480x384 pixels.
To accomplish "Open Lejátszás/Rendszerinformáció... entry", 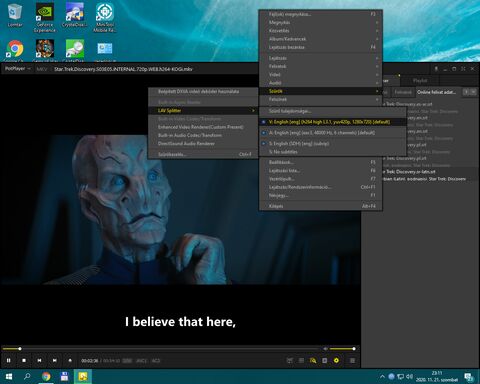I will pos(321,187).
